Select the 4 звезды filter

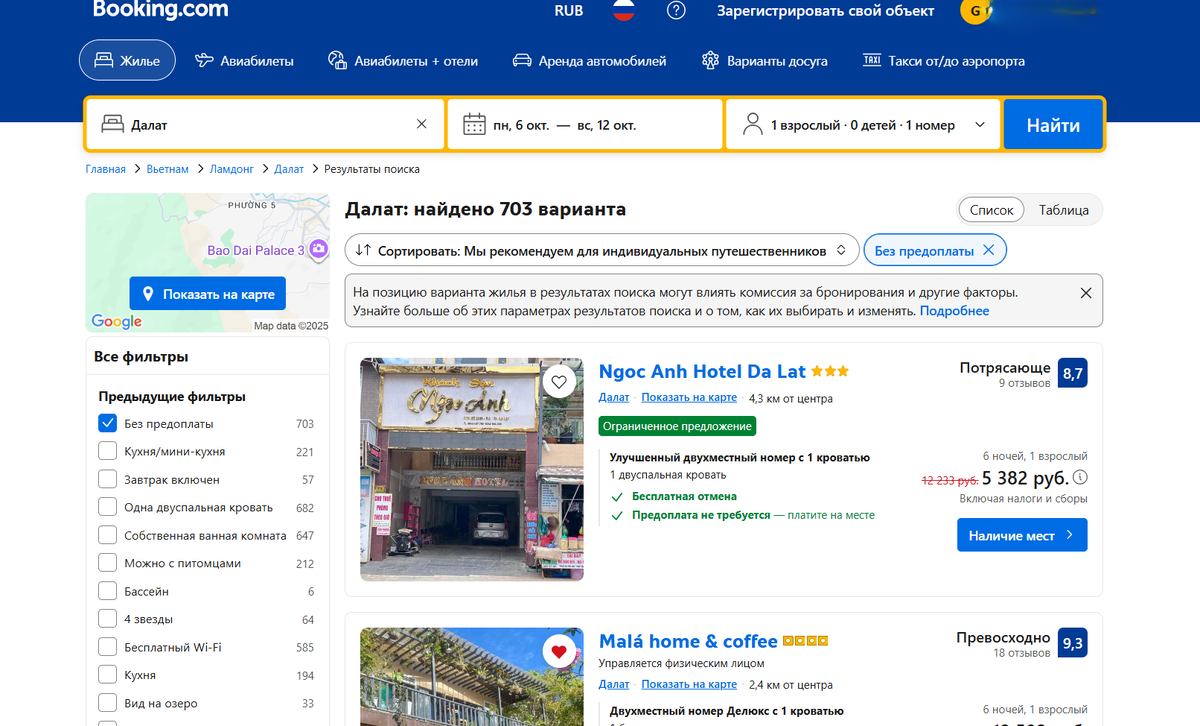(108, 619)
